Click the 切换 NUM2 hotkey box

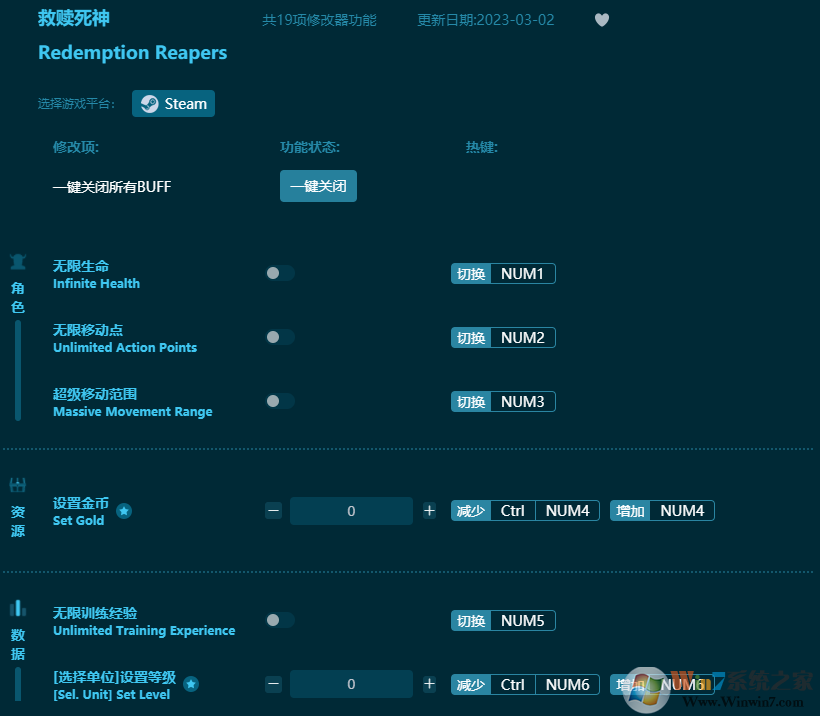point(503,338)
